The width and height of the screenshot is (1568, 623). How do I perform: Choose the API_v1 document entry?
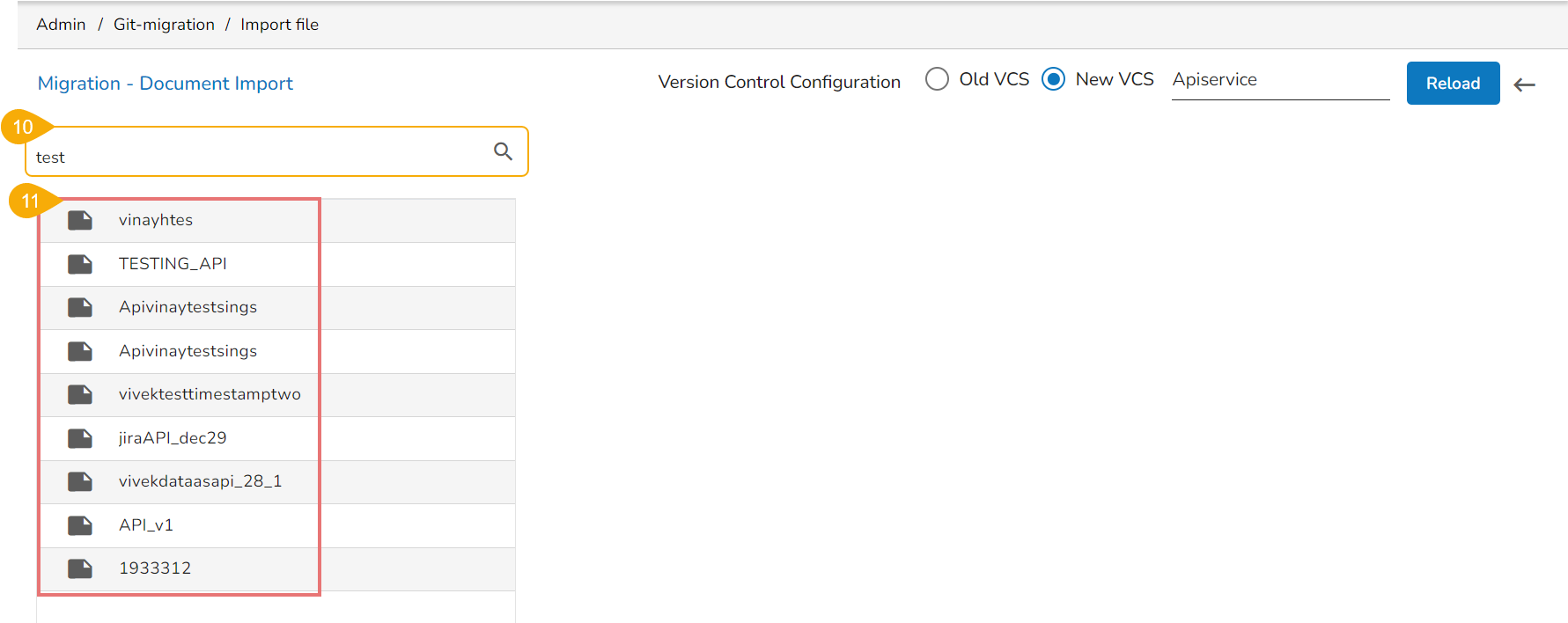146,525
